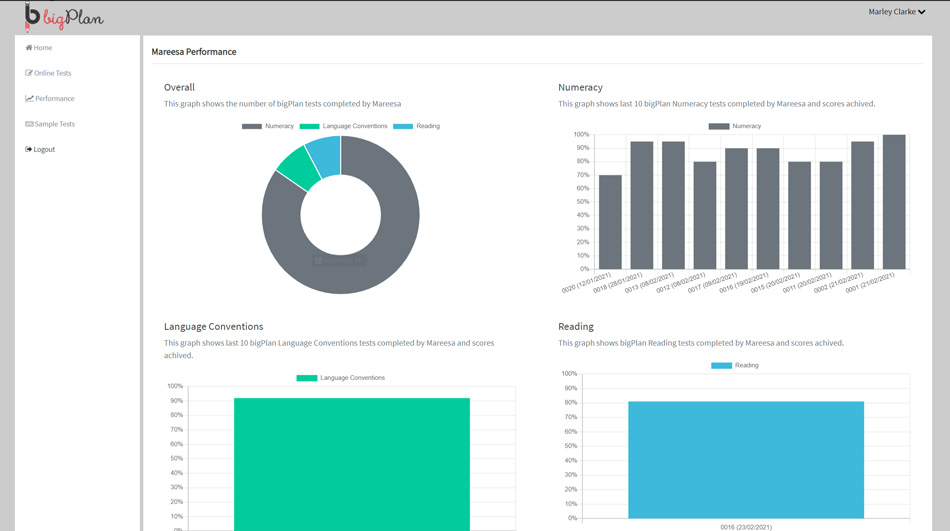Hide the Numeracy series in bar chart legend
This screenshot has width=950, height=531.
(735, 126)
